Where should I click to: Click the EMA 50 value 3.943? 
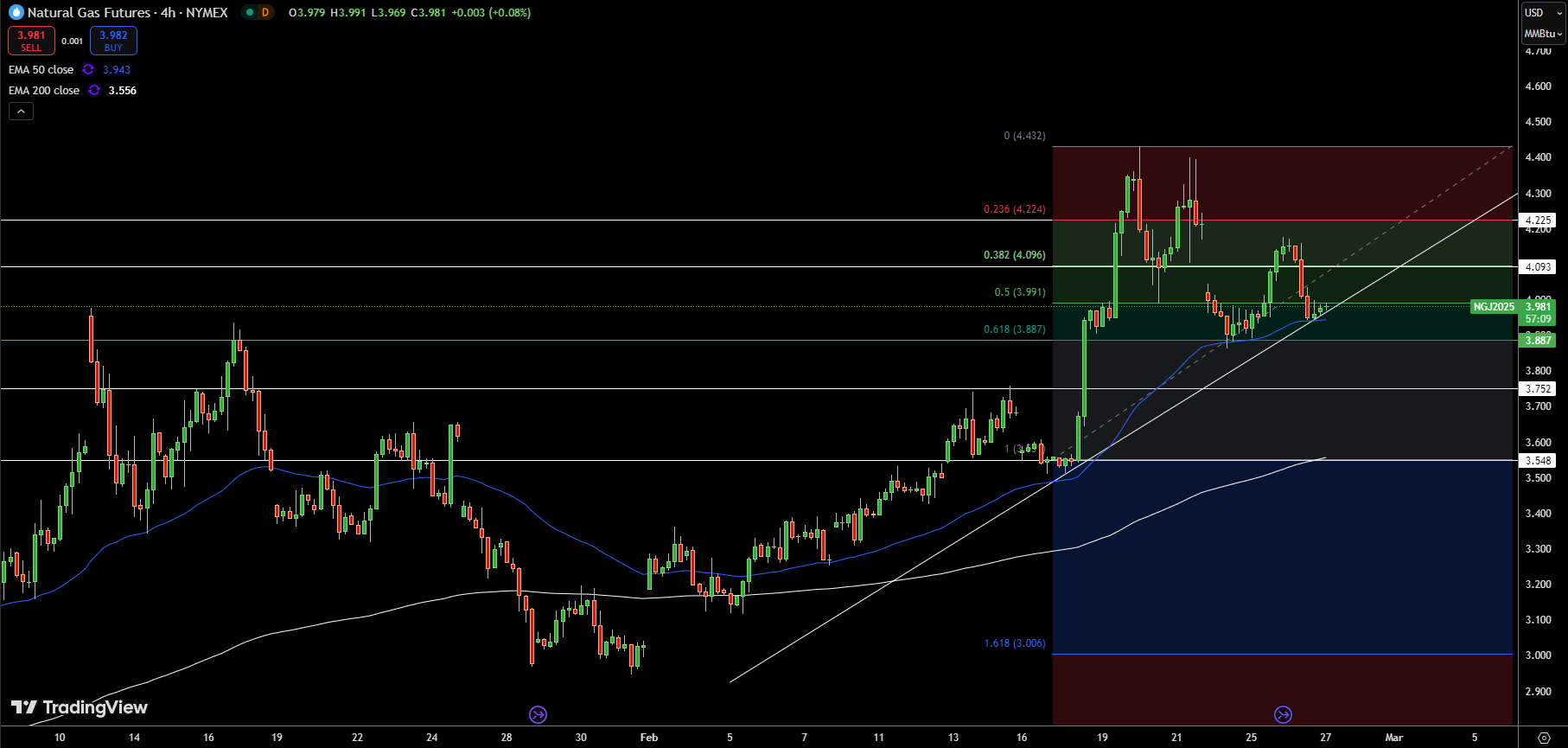pyautogui.click(x=117, y=69)
